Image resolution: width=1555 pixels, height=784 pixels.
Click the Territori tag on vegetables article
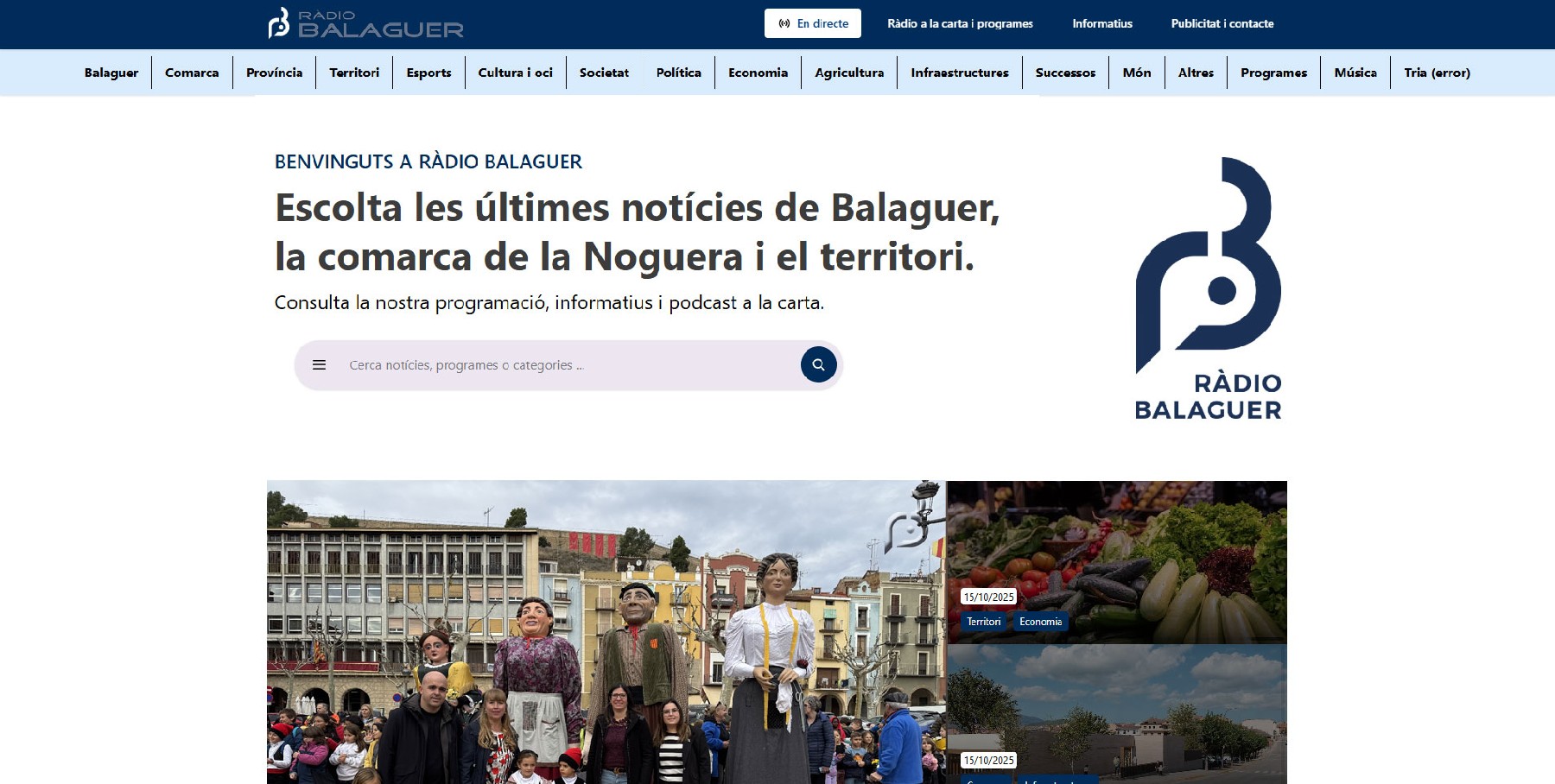tap(983, 622)
